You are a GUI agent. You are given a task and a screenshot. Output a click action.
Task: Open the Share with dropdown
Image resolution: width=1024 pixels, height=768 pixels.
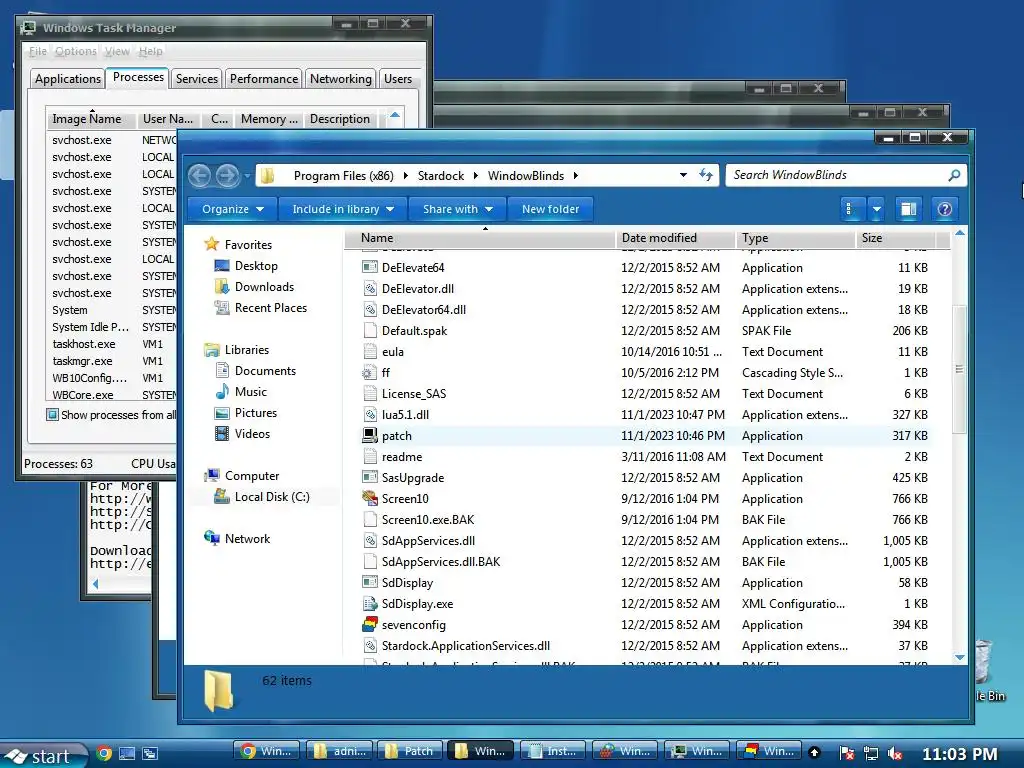(457, 209)
